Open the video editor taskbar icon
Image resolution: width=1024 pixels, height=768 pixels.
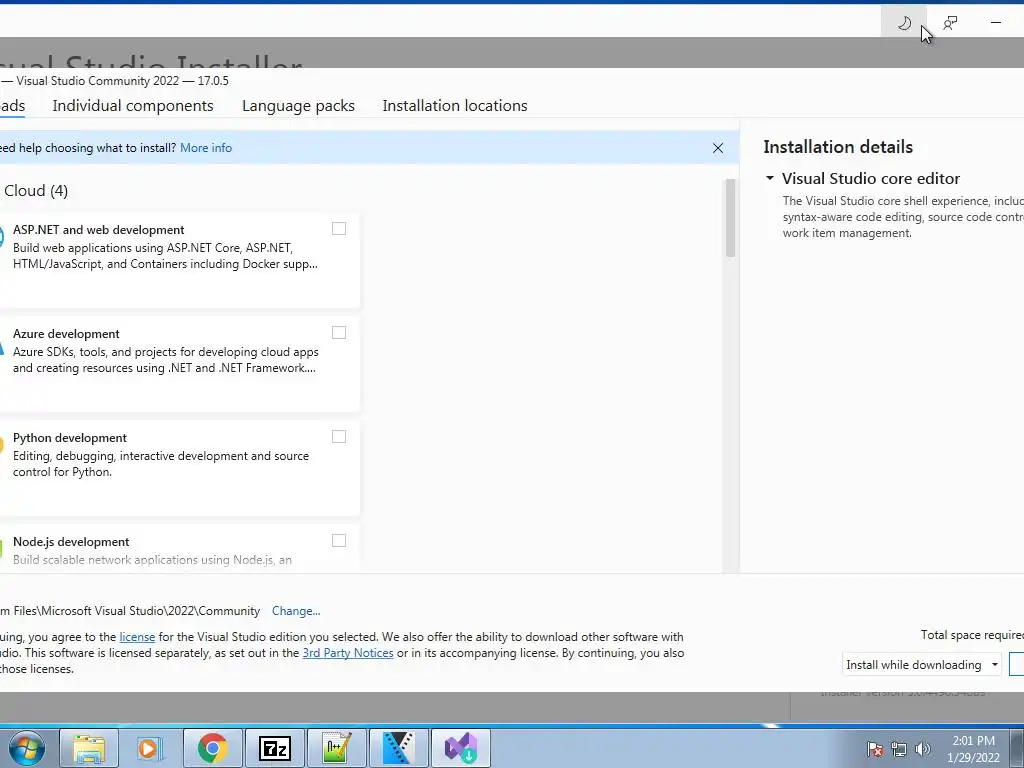click(x=398, y=748)
